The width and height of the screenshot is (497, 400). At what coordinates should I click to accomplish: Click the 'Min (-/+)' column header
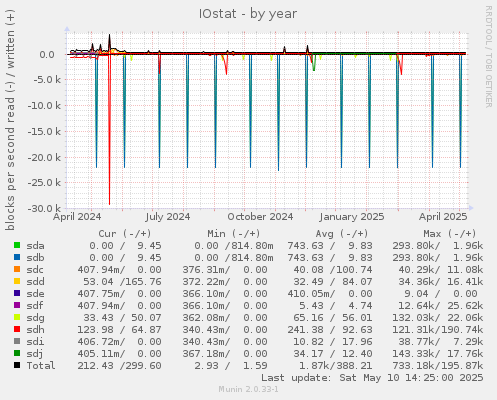tap(234, 234)
